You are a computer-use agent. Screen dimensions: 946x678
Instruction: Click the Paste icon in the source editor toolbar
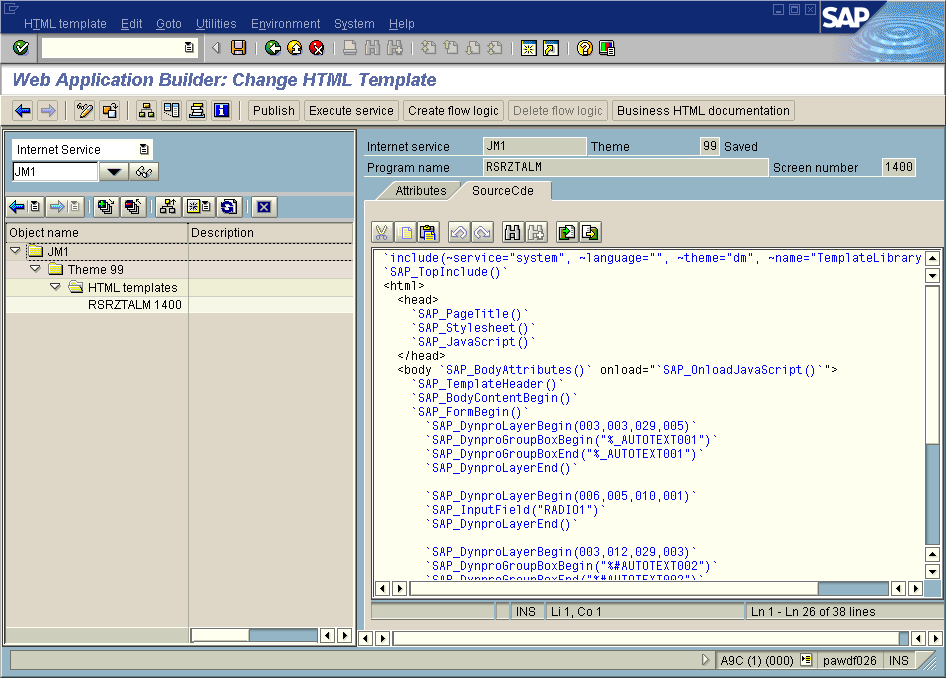[428, 233]
